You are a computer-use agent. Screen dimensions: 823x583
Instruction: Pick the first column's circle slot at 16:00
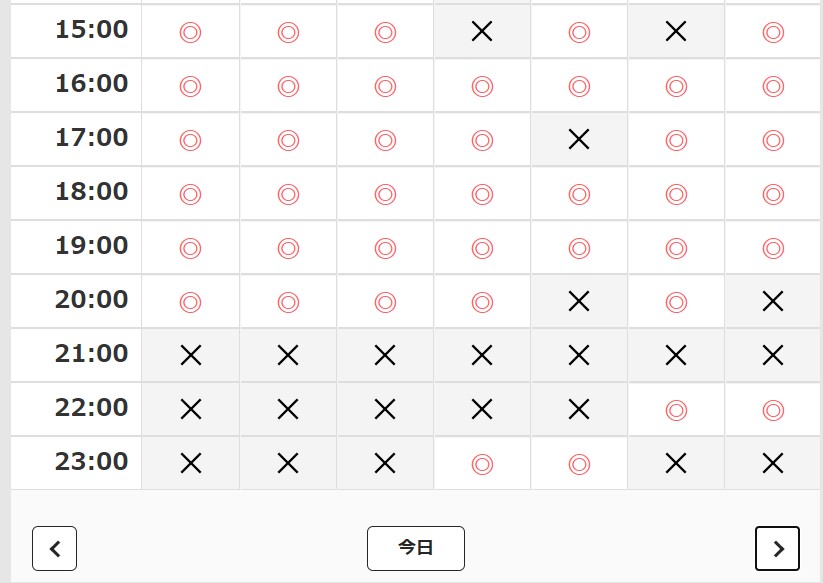[x=190, y=85]
